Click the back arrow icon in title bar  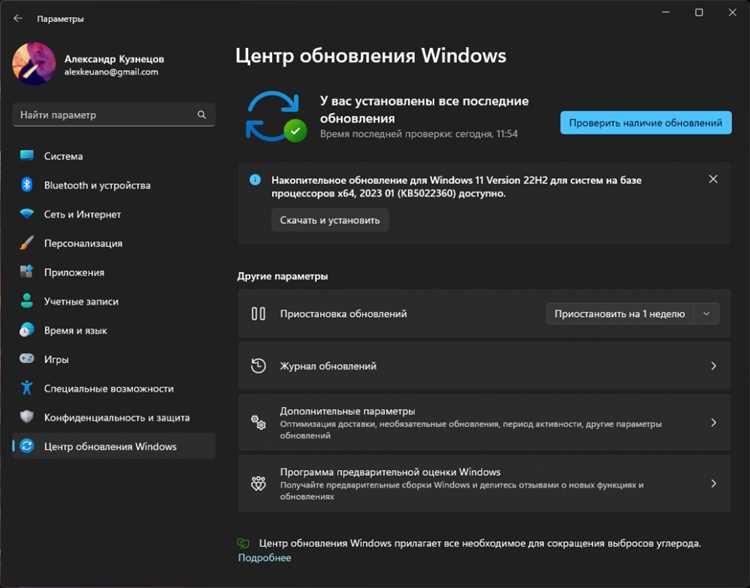(x=18, y=18)
